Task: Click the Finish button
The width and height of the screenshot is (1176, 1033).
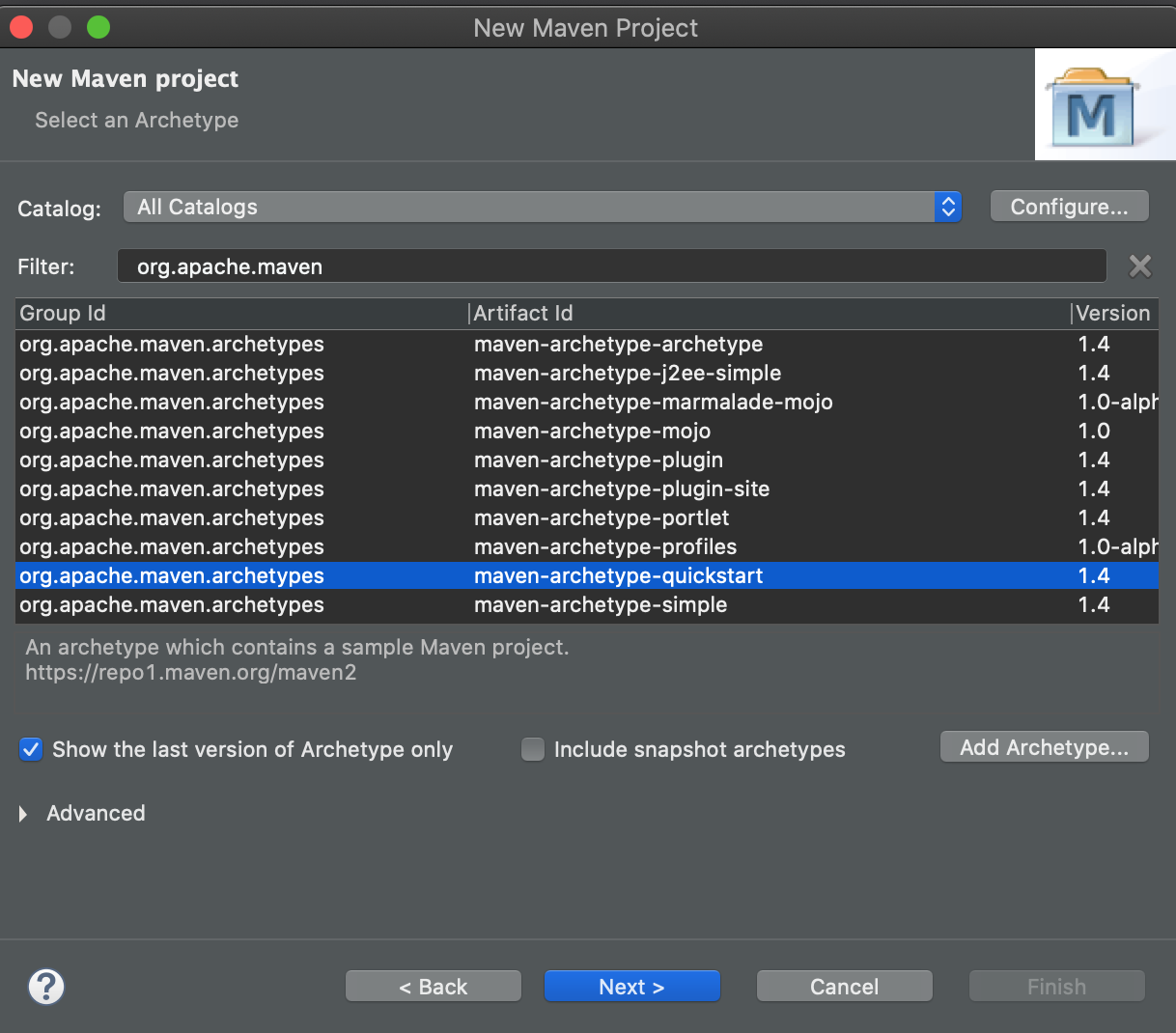Action: point(1056,987)
